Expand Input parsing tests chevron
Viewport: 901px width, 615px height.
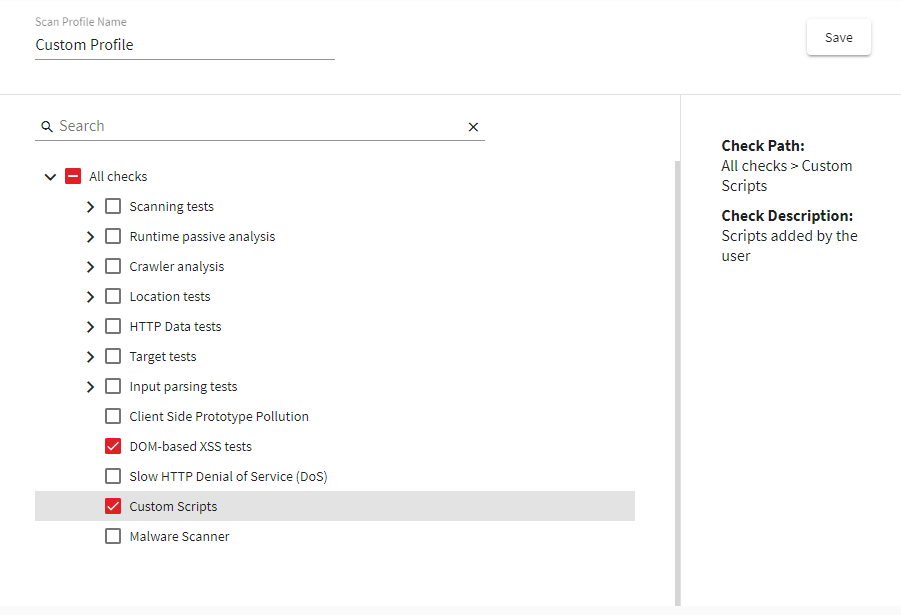click(x=91, y=387)
